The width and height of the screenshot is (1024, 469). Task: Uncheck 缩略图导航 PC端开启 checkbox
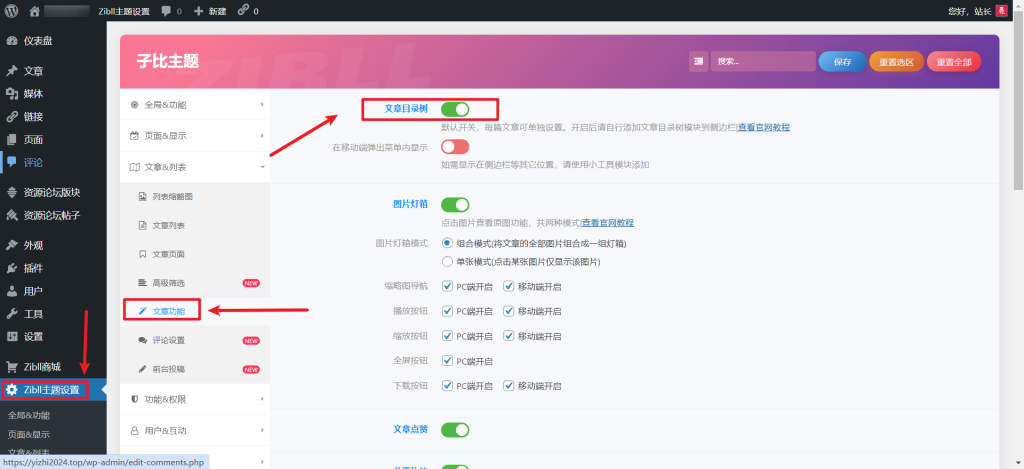pyautogui.click(x=448, y=286)
